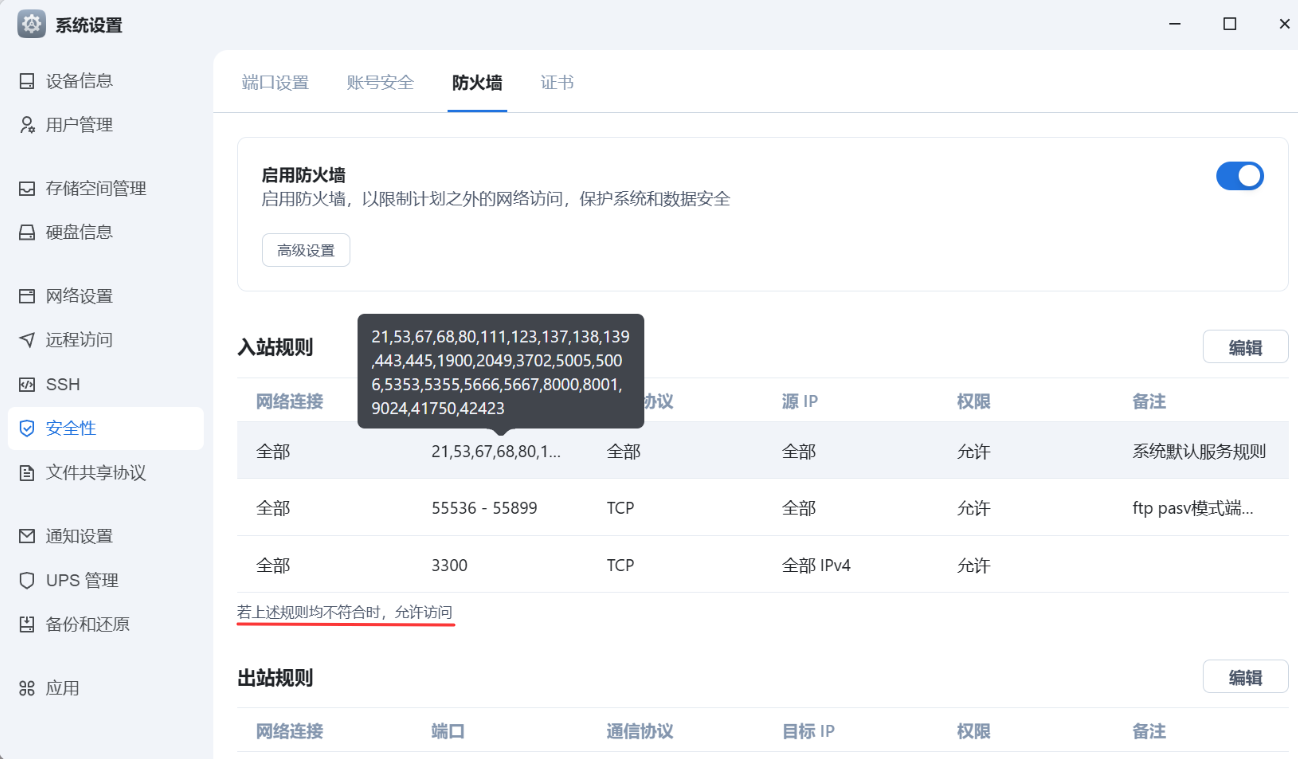Click the 用户管理 person icon
1298x759 pixels.
coord(27,125)
